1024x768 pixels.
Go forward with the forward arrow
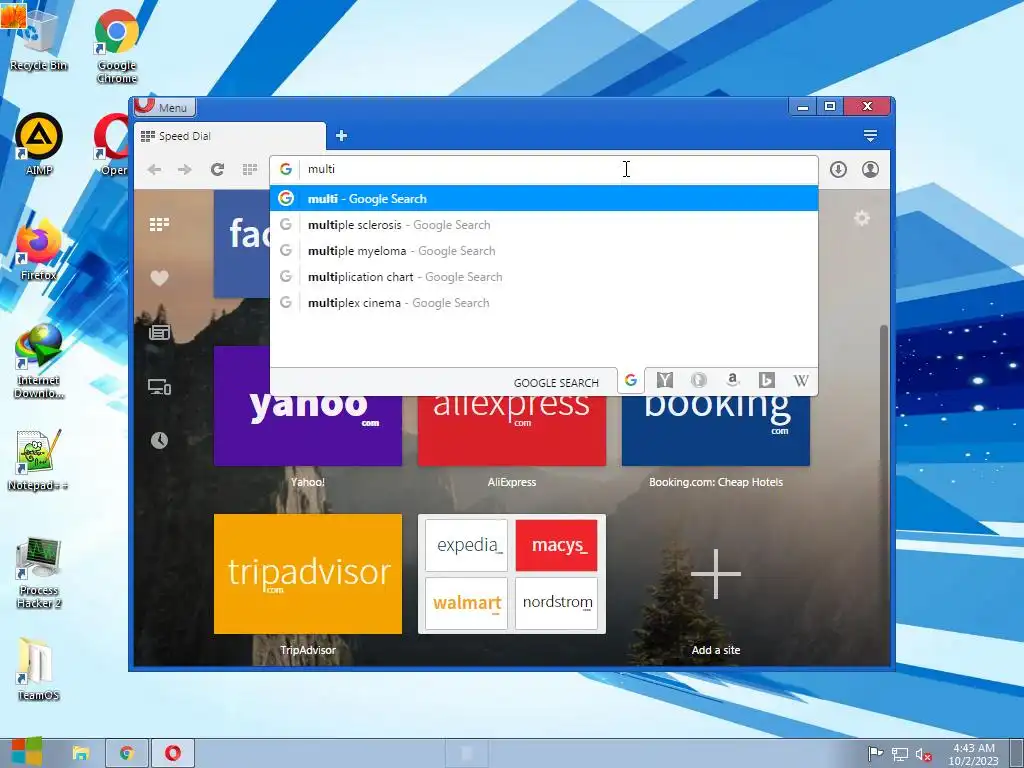click(185, 170)
